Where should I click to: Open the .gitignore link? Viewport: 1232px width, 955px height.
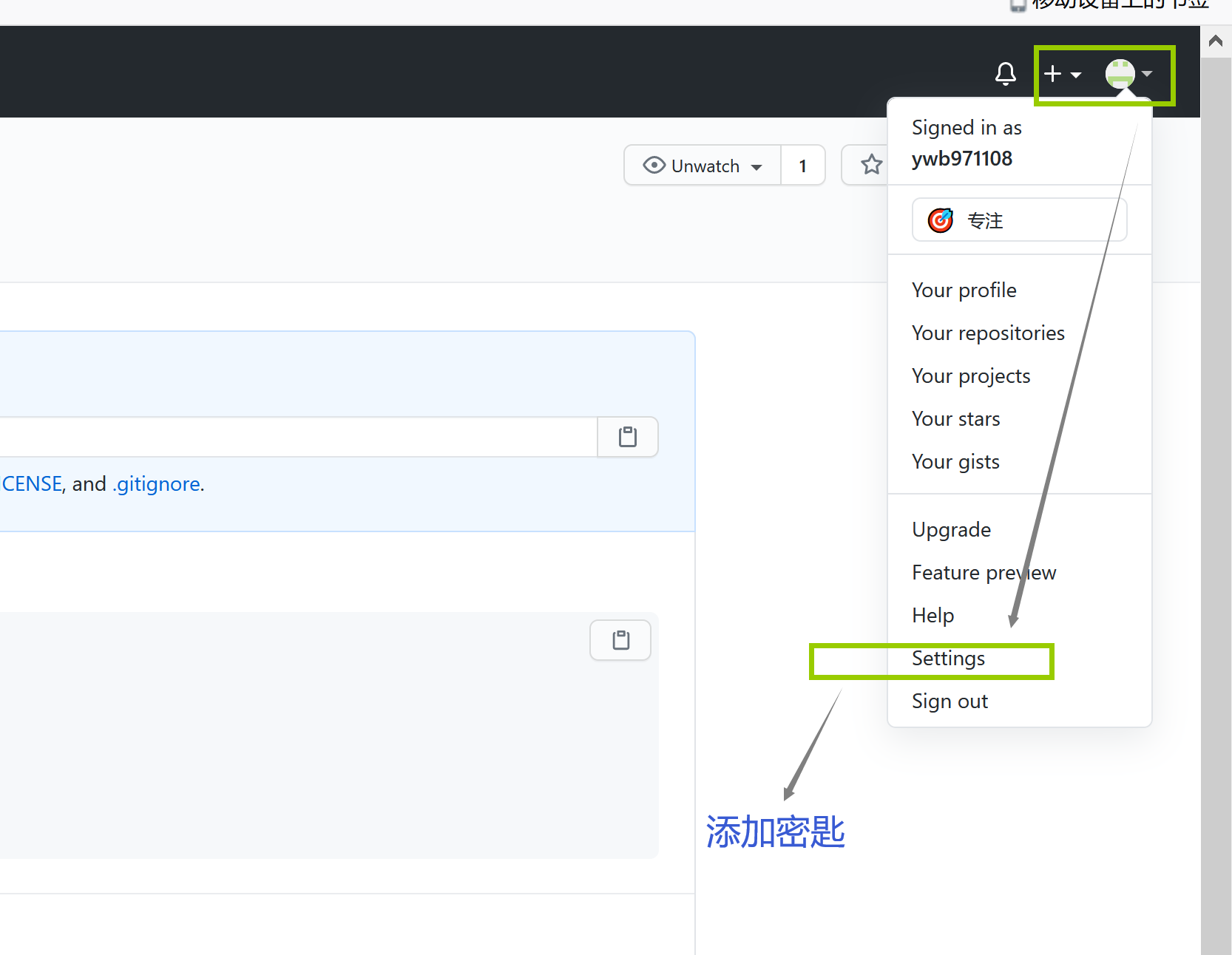point(157,483)
